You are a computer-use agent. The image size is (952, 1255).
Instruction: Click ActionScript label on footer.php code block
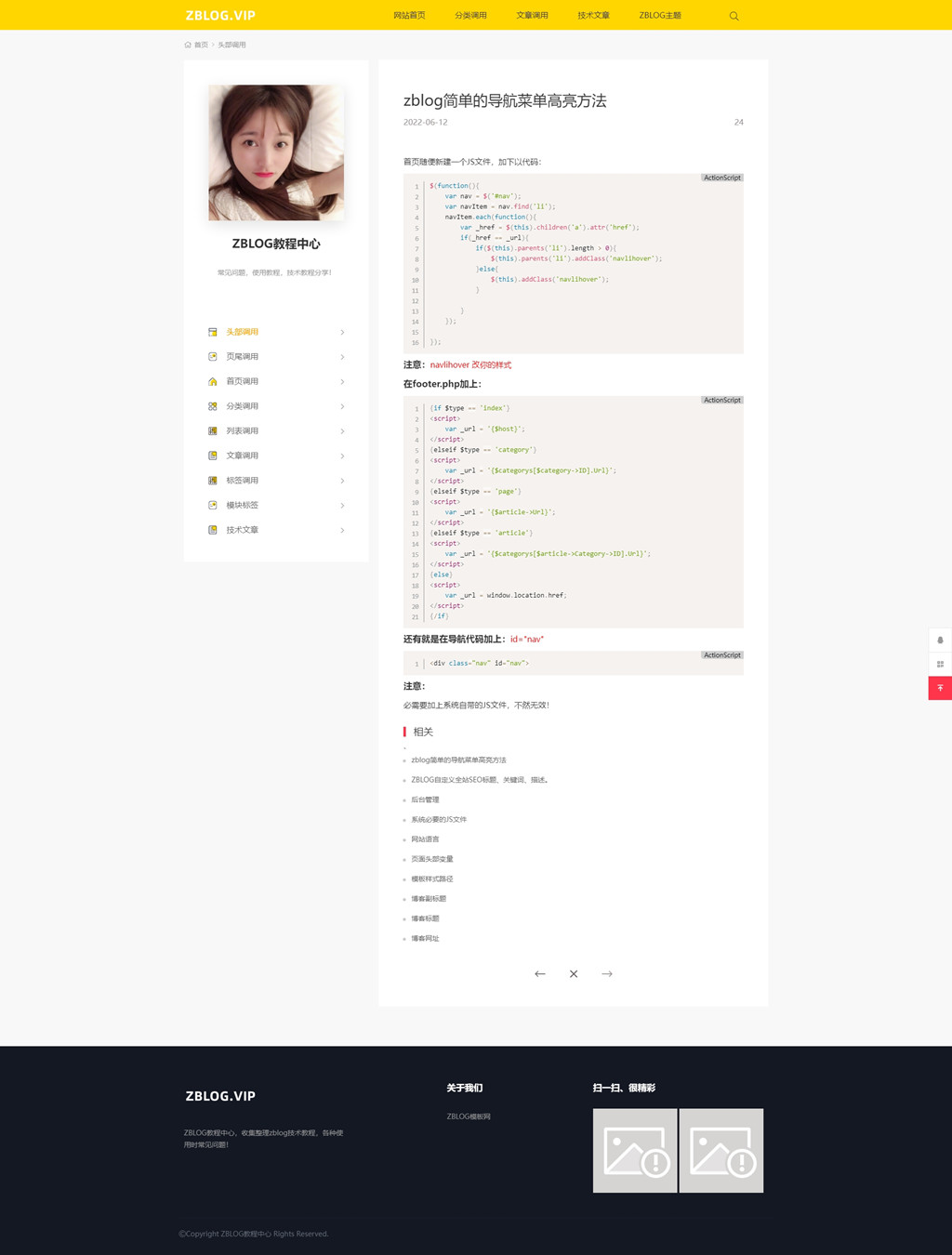coord(722,400)
